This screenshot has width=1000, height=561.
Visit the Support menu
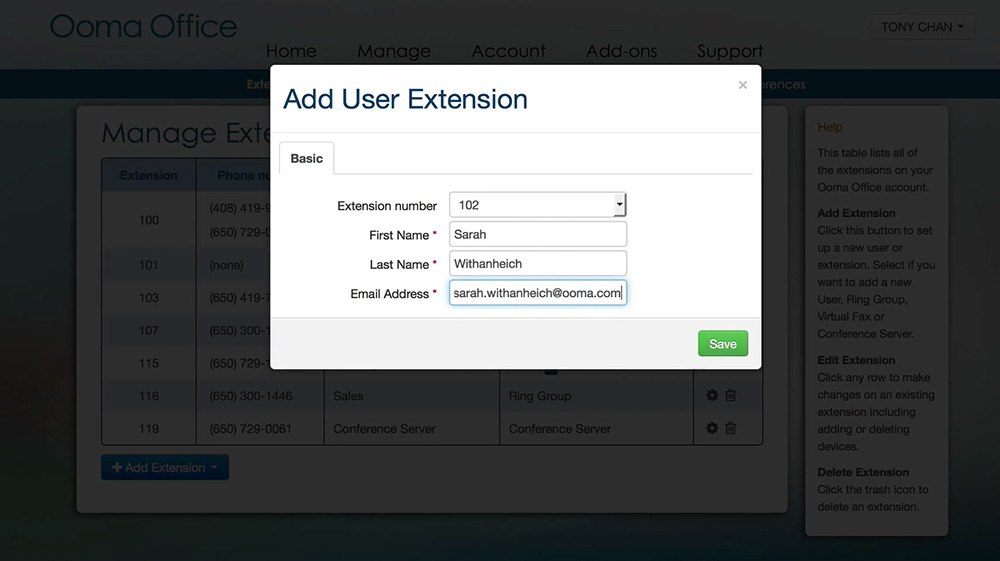(x=730, y=51)
